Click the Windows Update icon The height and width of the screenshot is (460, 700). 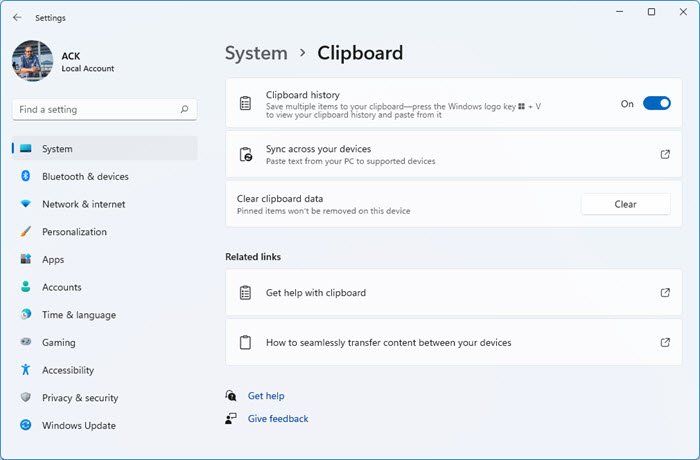tap(25, 426)
